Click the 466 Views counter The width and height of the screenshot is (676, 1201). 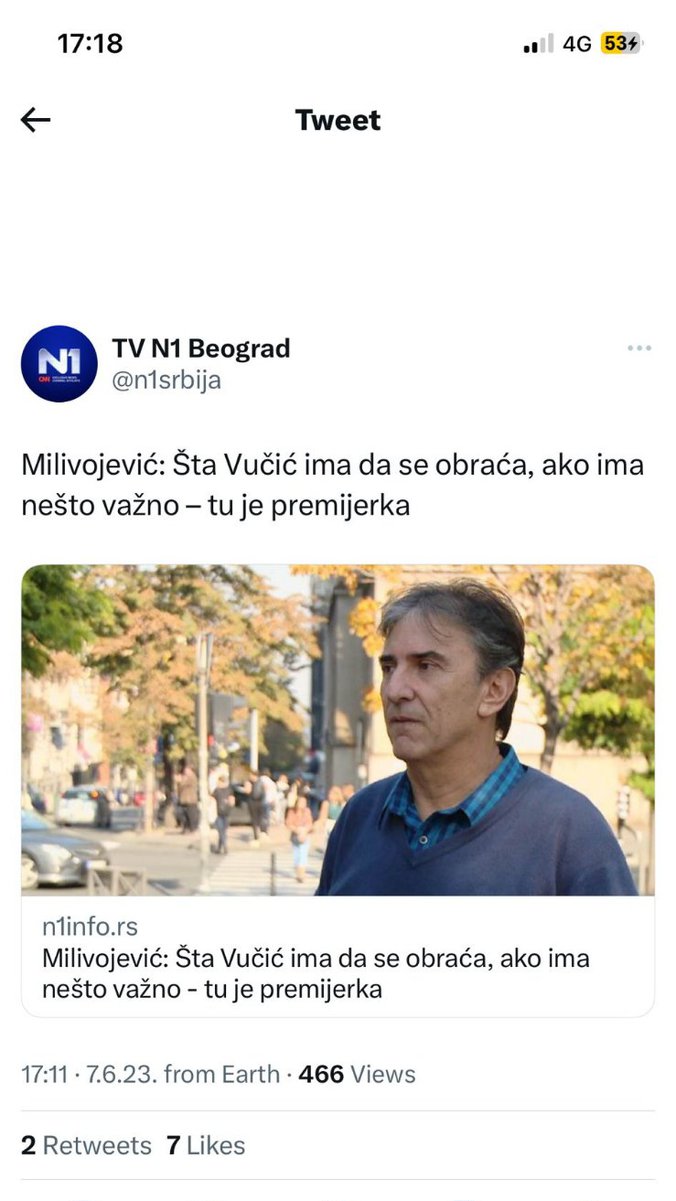coord(357,1074)
